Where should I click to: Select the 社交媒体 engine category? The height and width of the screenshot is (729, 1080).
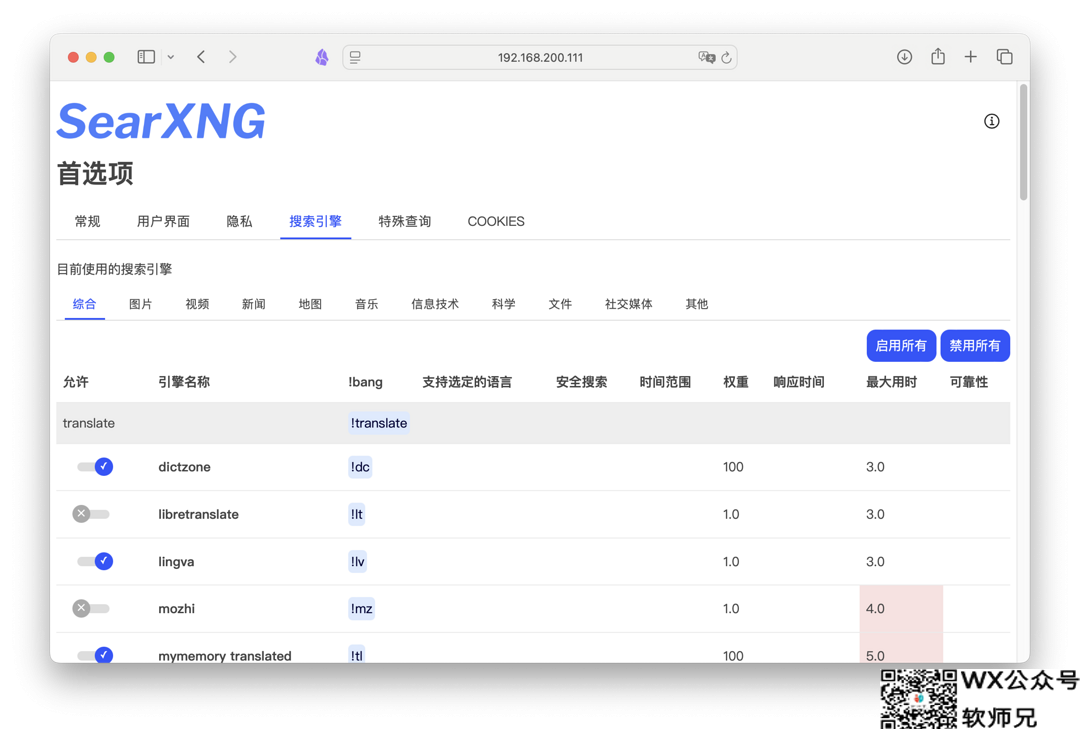point(628,304)
